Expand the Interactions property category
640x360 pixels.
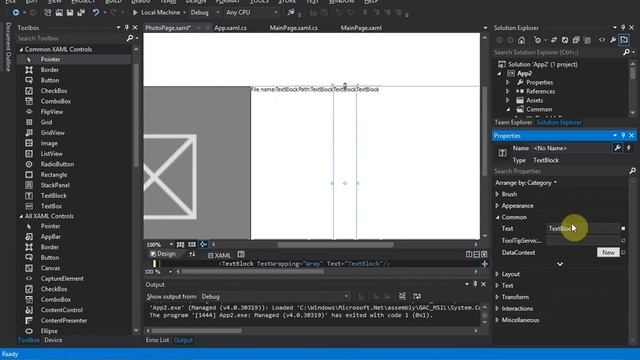[x=497, y=309]
